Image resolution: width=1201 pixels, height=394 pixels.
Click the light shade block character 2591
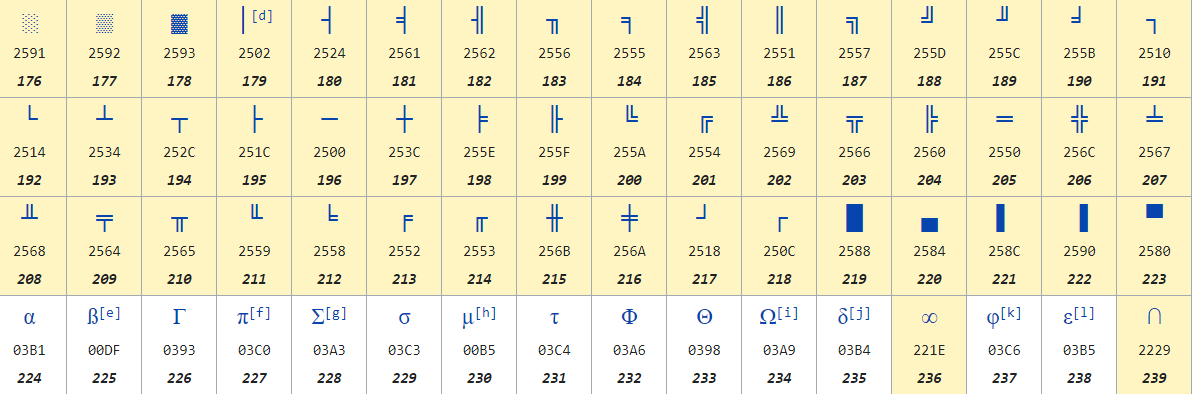tap(30, 22)
